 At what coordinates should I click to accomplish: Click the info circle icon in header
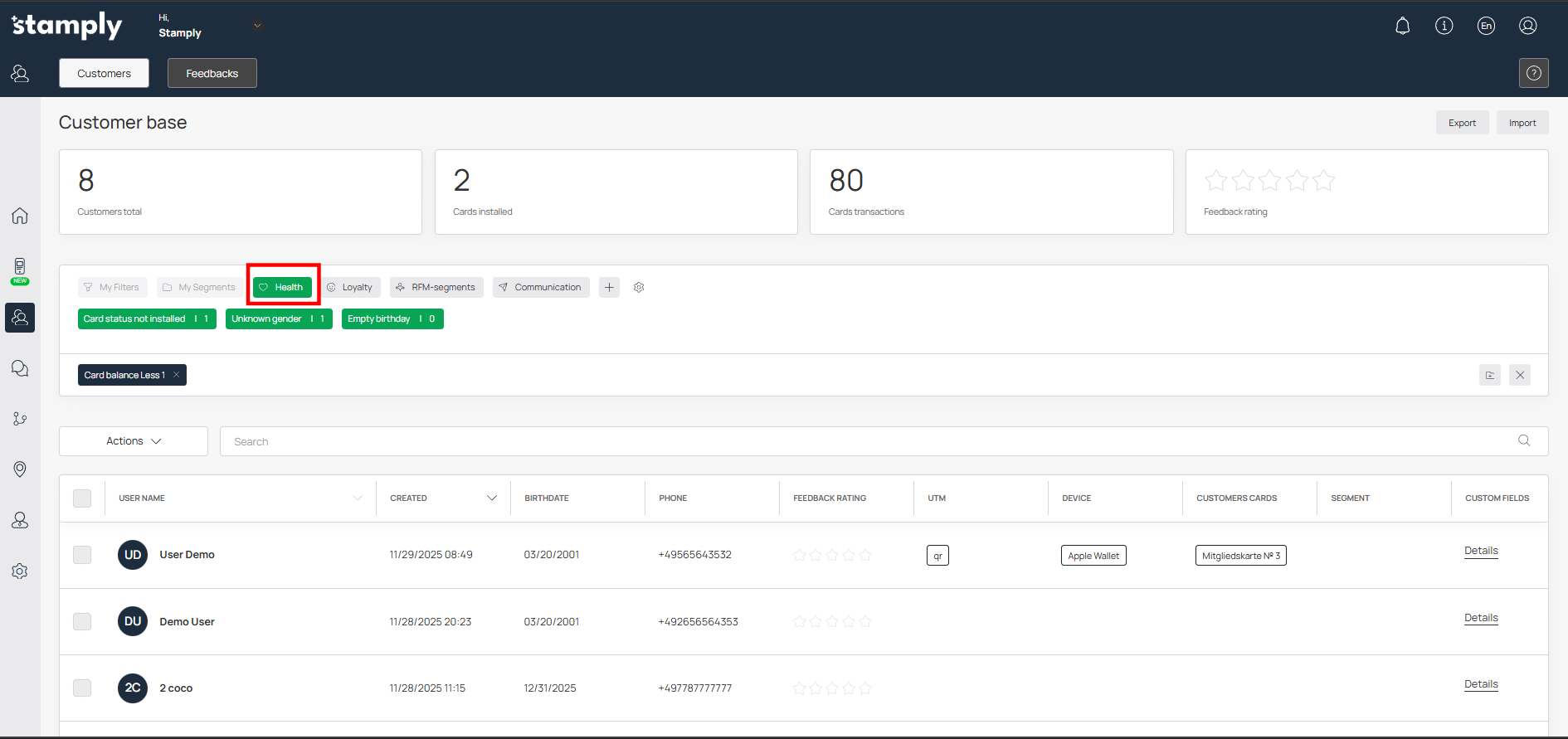pyautogui.click(x=1444, y=27)
